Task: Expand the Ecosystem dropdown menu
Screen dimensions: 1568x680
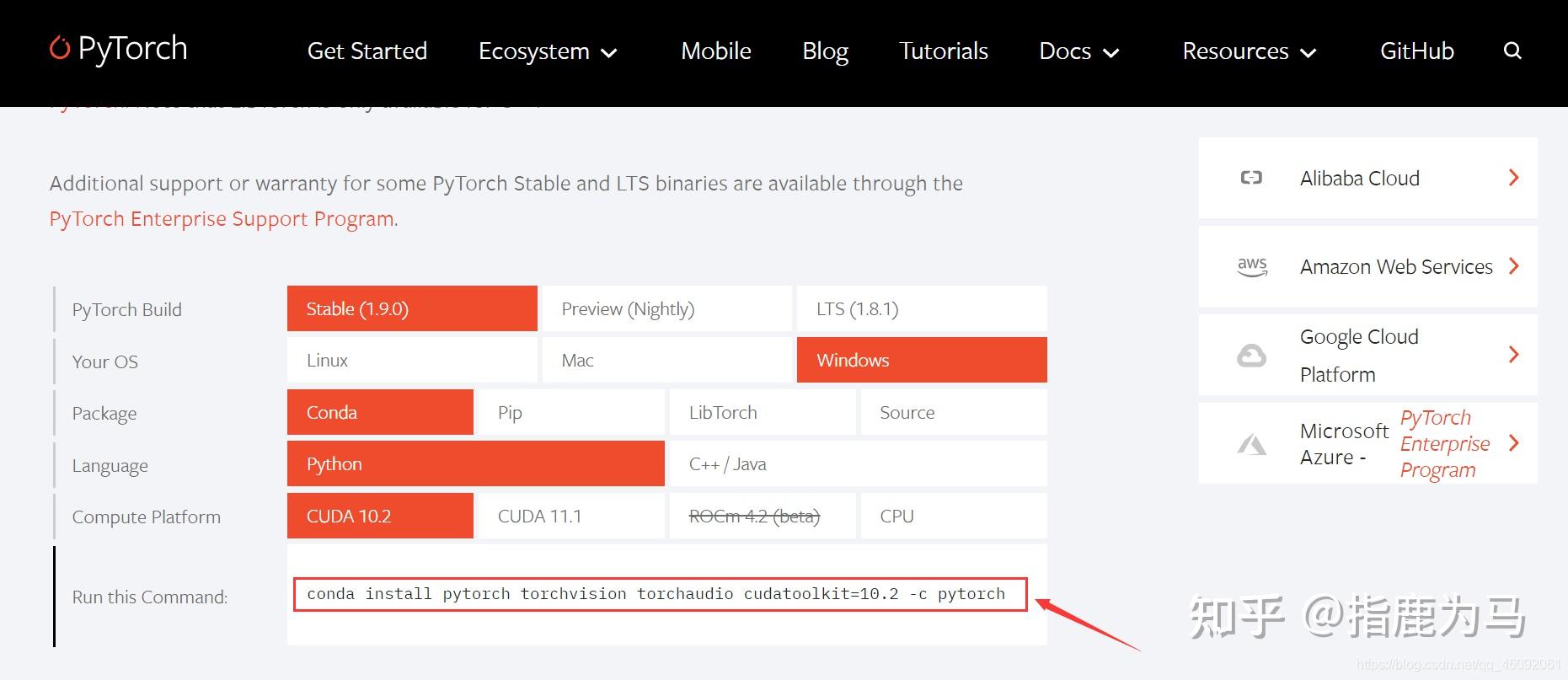Action: (548, 51)
